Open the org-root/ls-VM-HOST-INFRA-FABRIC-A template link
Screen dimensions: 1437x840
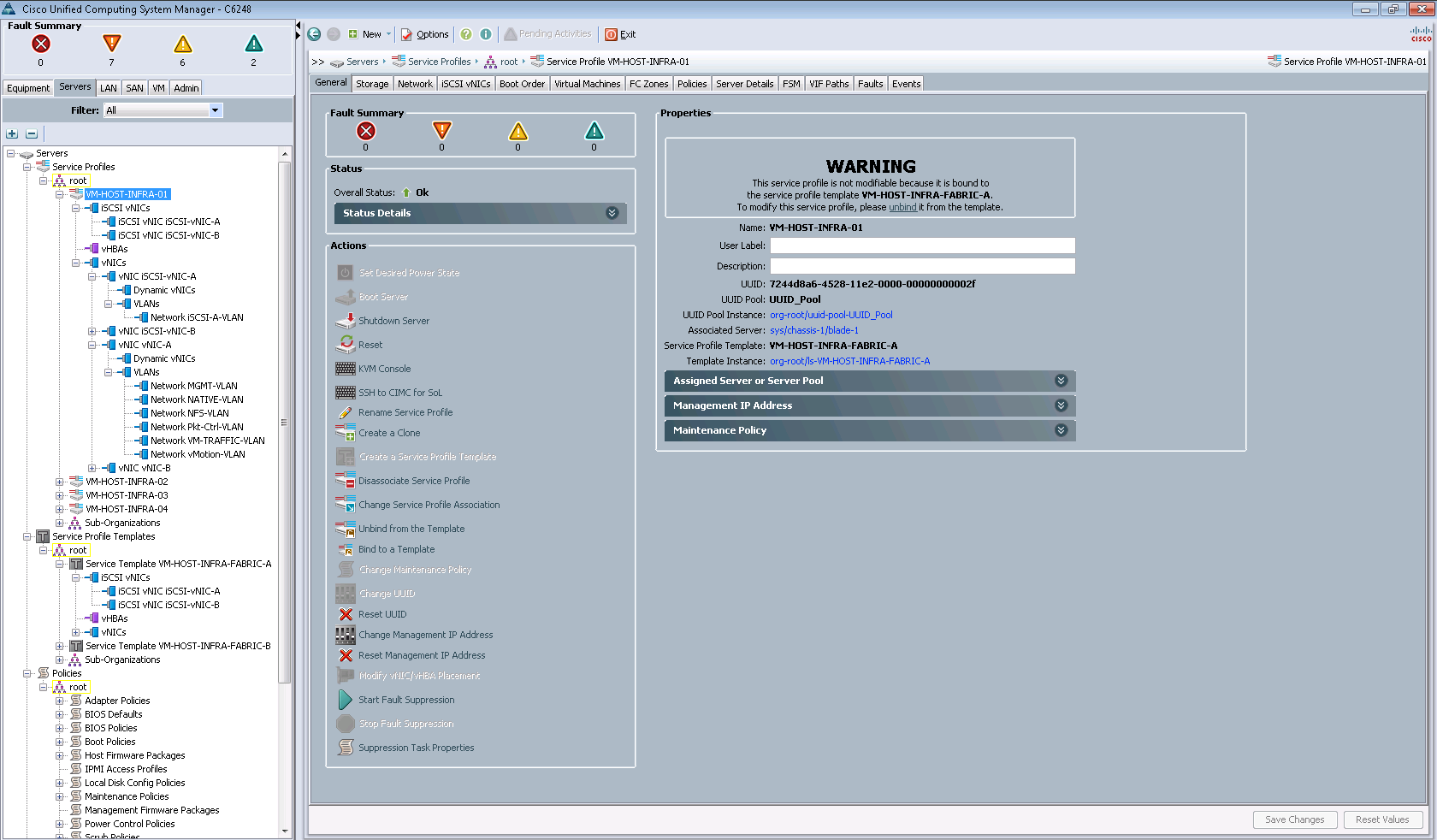850,361
